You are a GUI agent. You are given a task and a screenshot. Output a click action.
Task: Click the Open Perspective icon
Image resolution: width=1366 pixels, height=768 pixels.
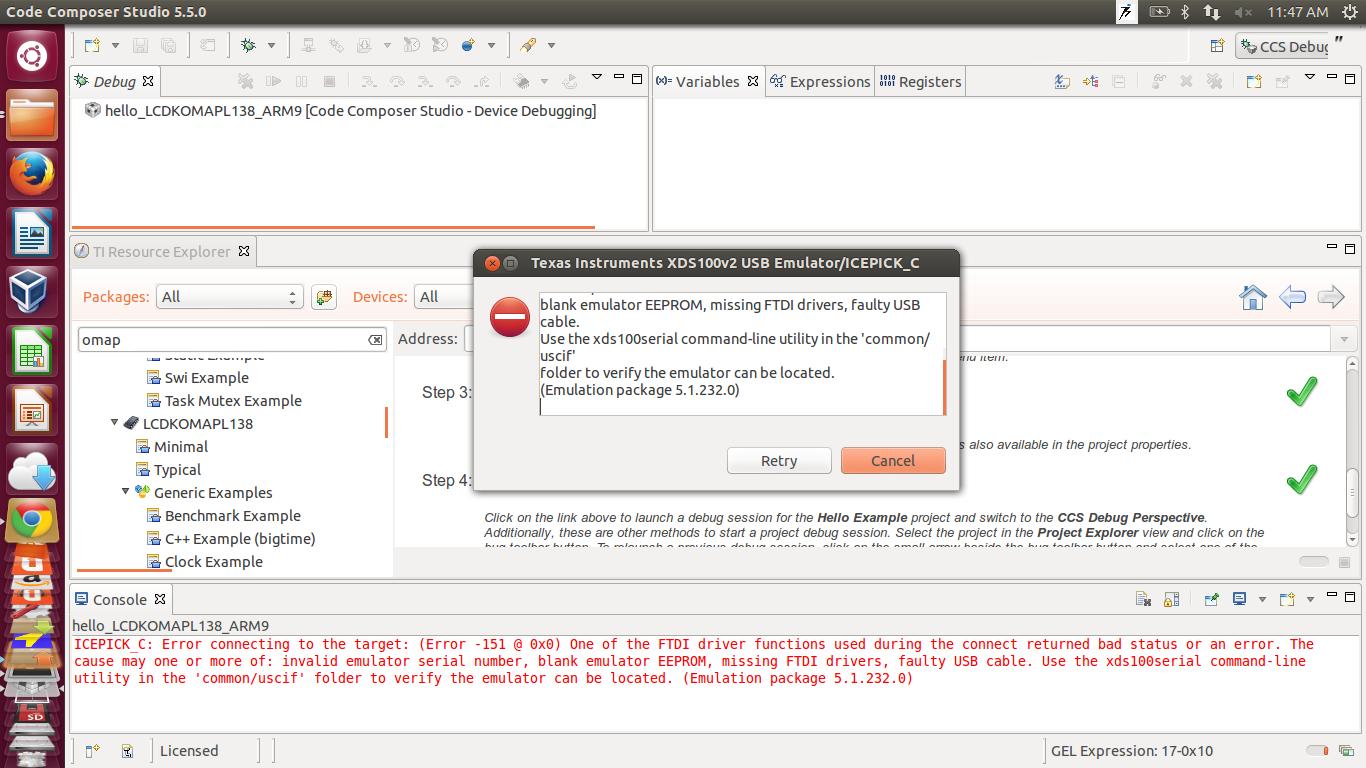(x=1217, y=46)
